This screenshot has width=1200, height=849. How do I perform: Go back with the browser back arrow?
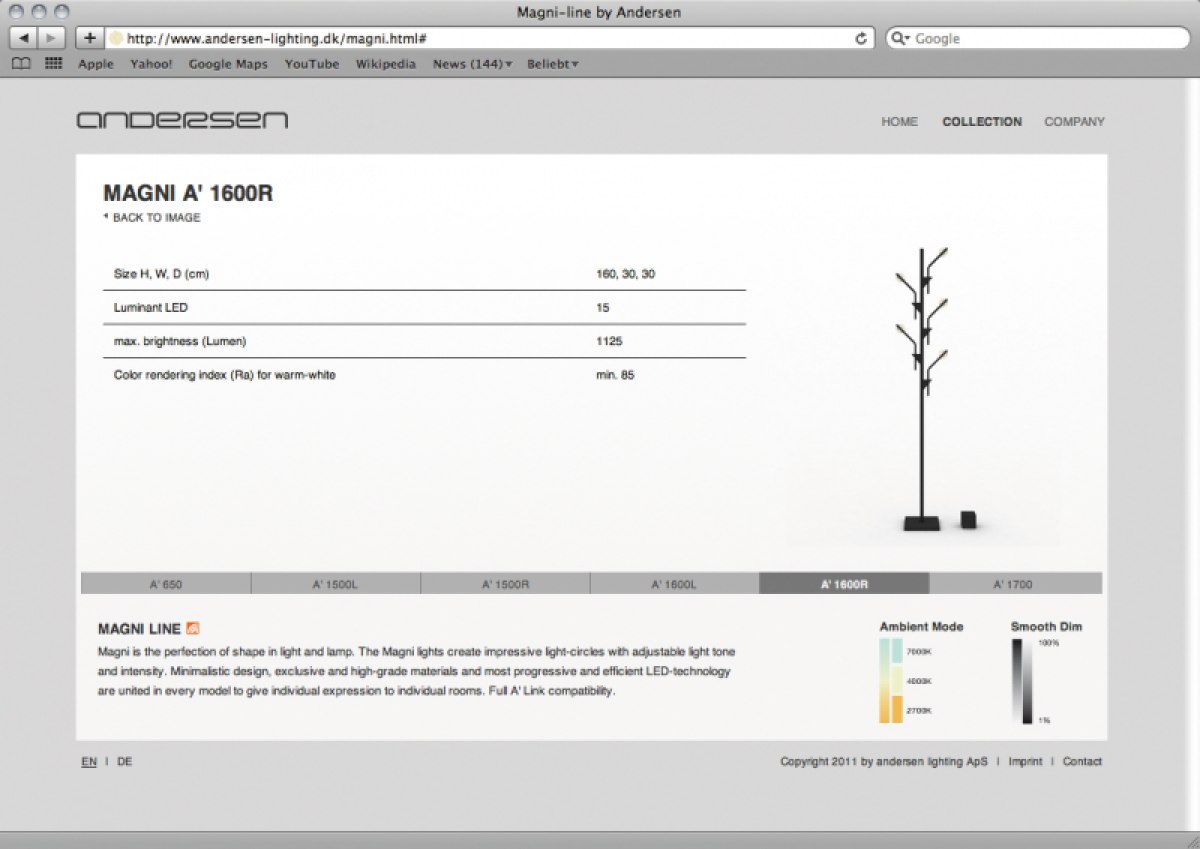tap(23, 38)
